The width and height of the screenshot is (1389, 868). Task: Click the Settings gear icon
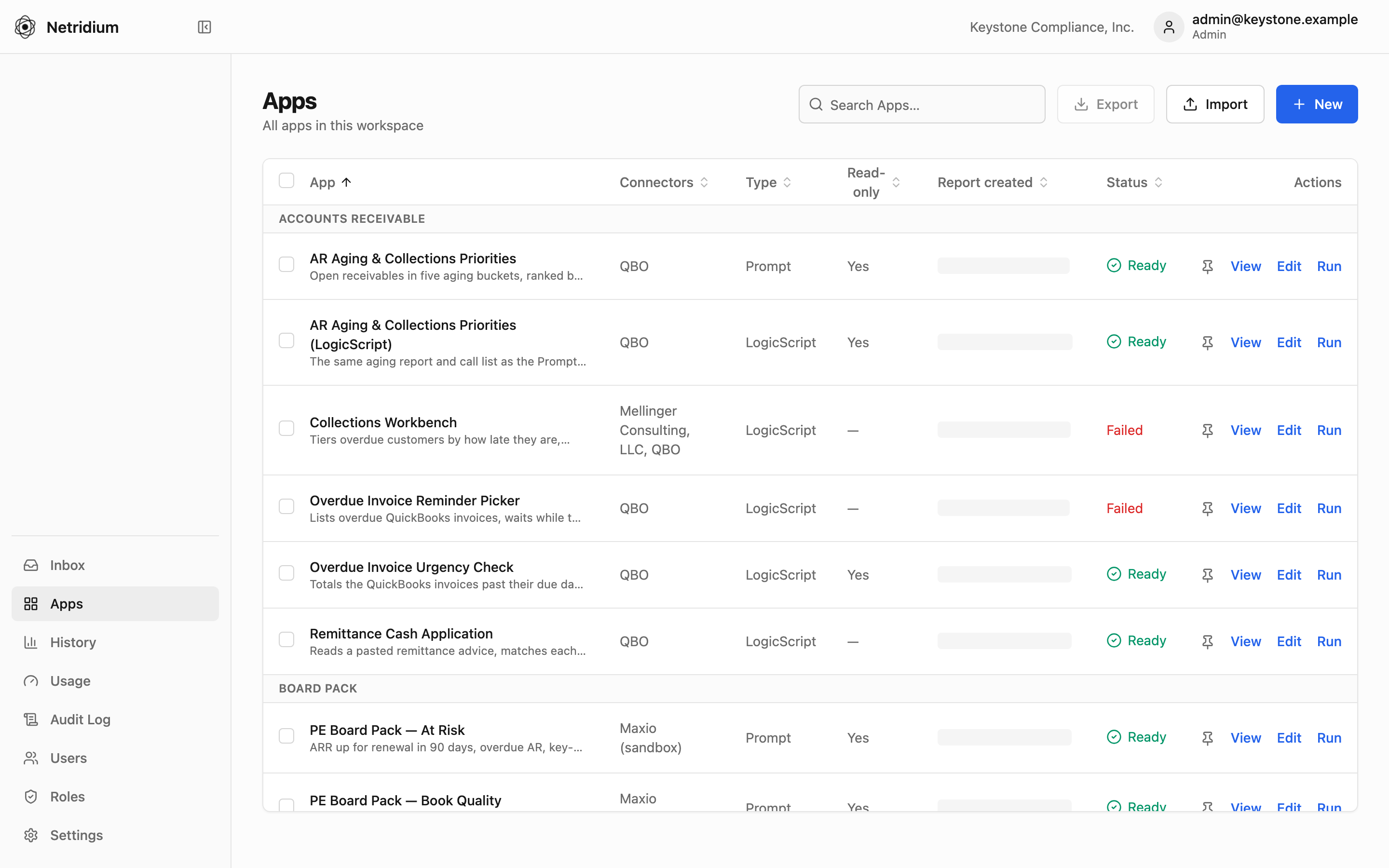[31, 835]
